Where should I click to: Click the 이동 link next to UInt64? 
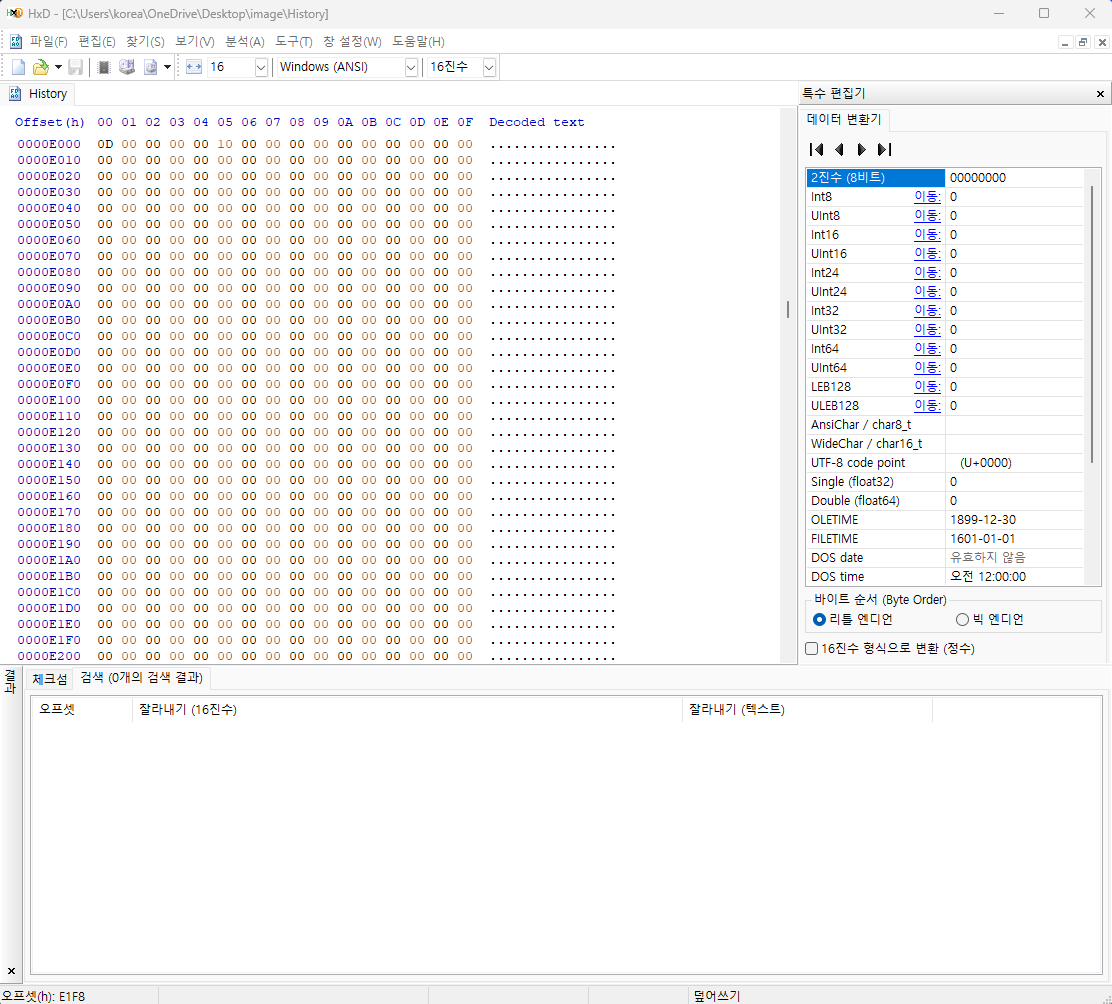point(926,368)
